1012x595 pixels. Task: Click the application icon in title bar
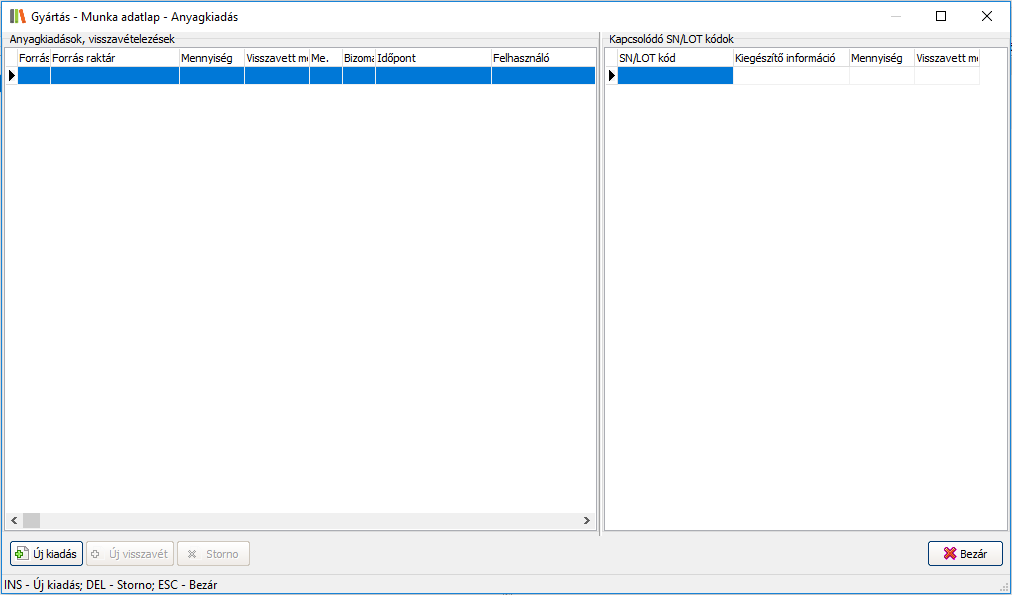(x=18, y=17)
